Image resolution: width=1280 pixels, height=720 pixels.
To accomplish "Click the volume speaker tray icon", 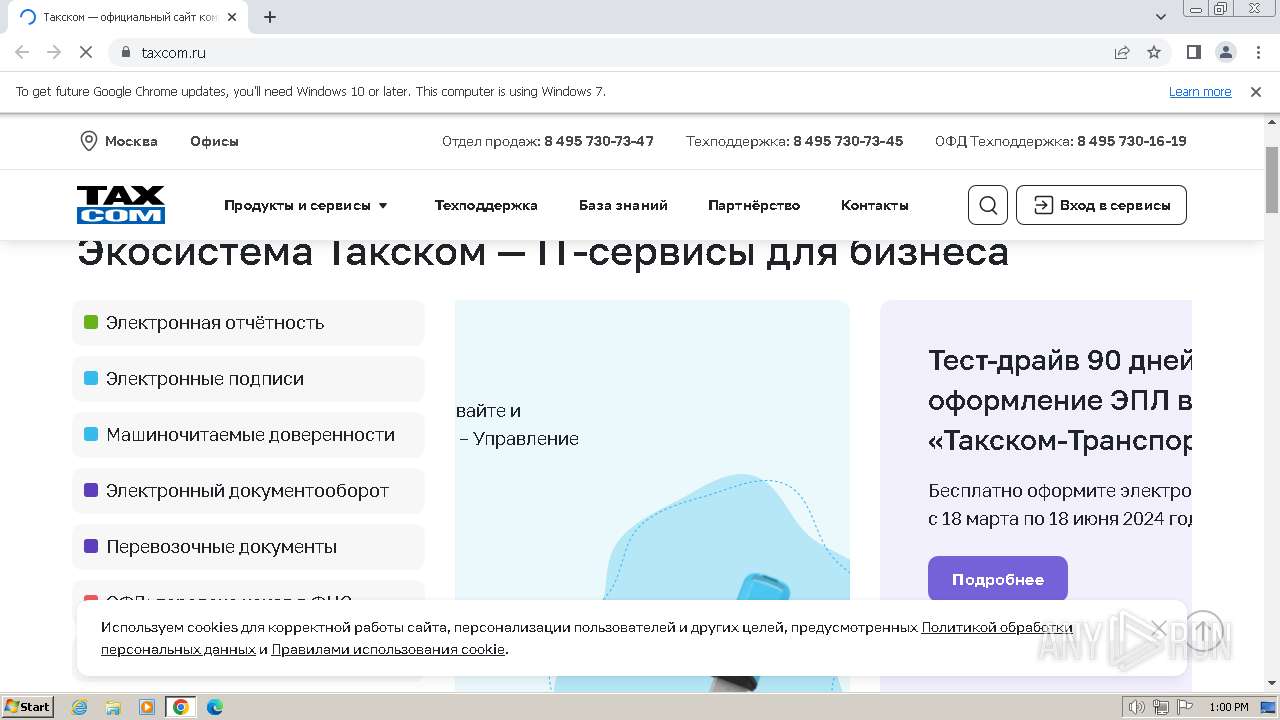I will point(1137,707).
